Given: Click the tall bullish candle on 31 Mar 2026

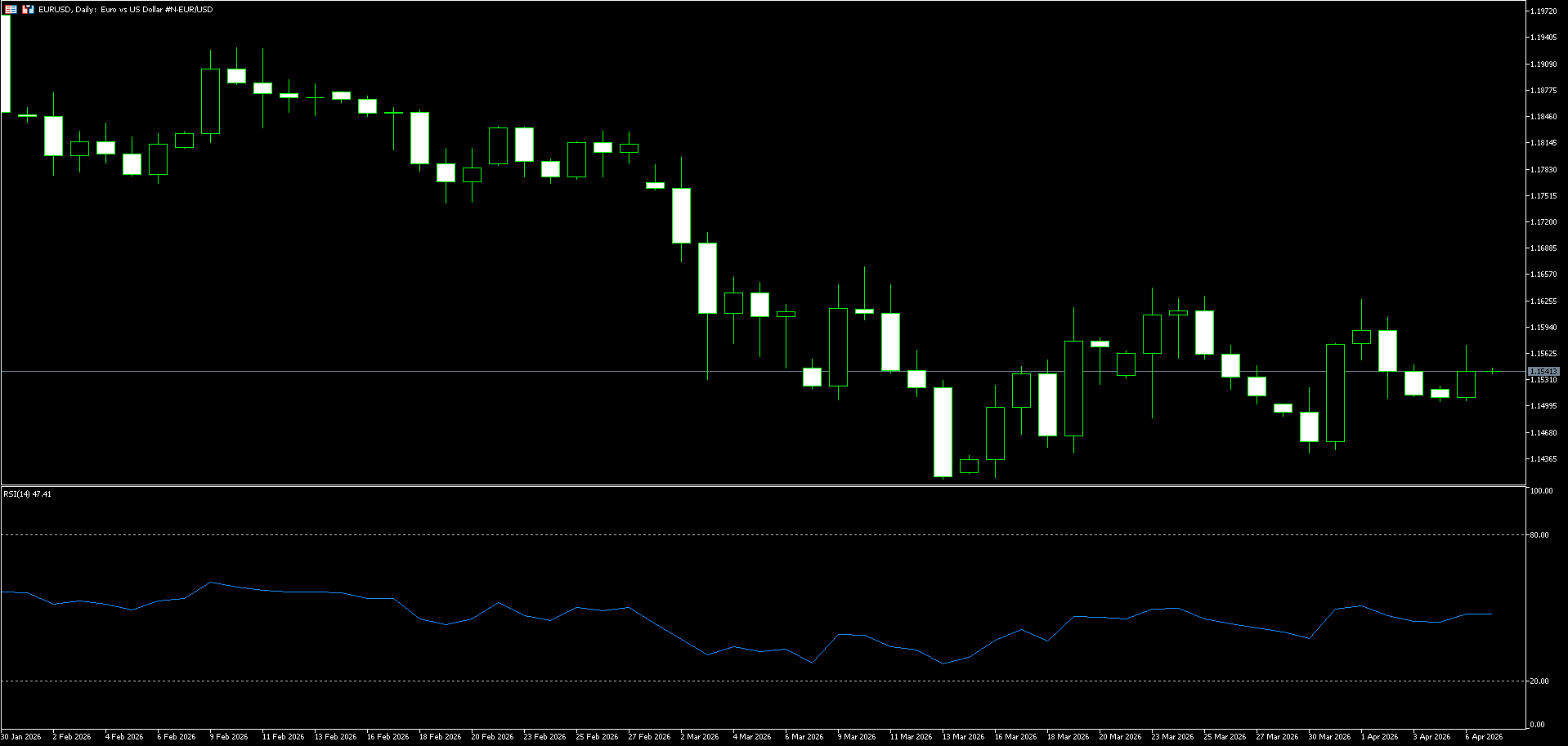Looking at the screenshot, I should pos(1335,393).
